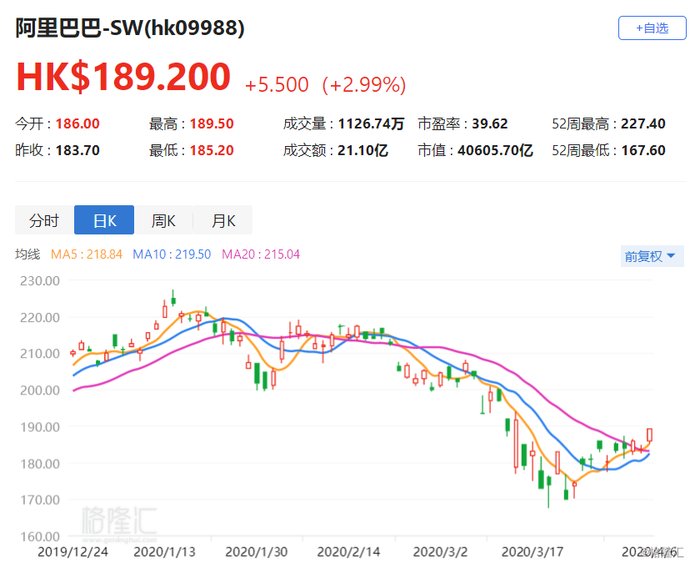690x564 pixels.
Task: Open the 月K monthly chart tab
Action: point(223,220)
